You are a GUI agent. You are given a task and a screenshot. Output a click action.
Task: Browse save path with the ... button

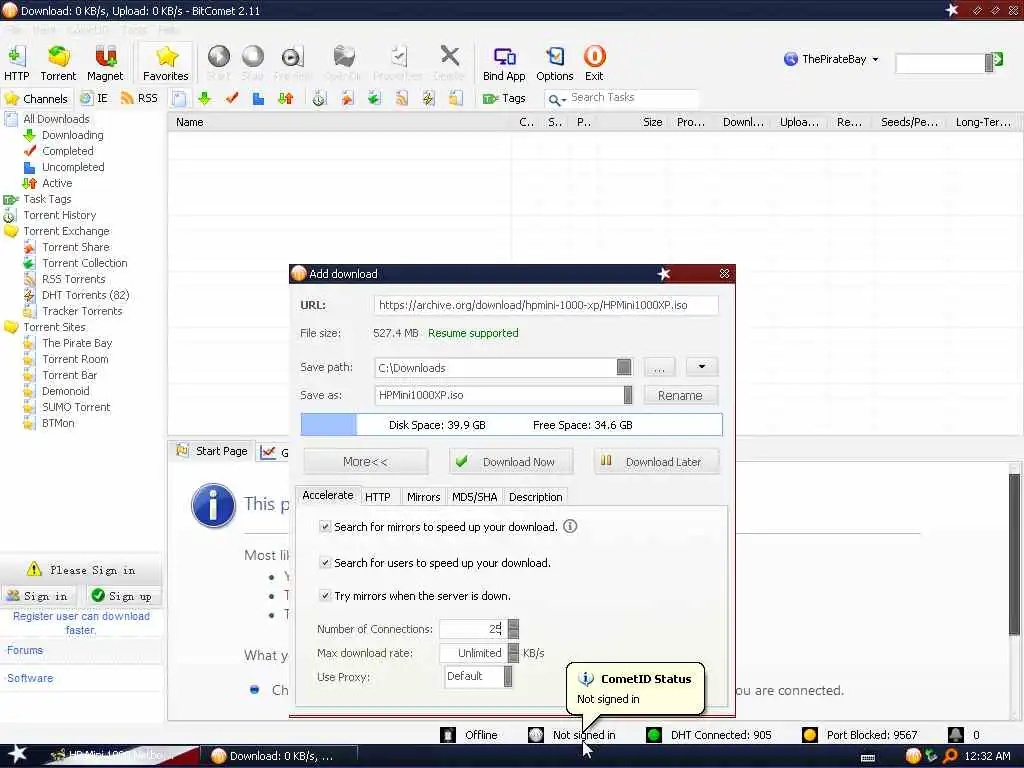pyautogui.click(x=659, y=367)
